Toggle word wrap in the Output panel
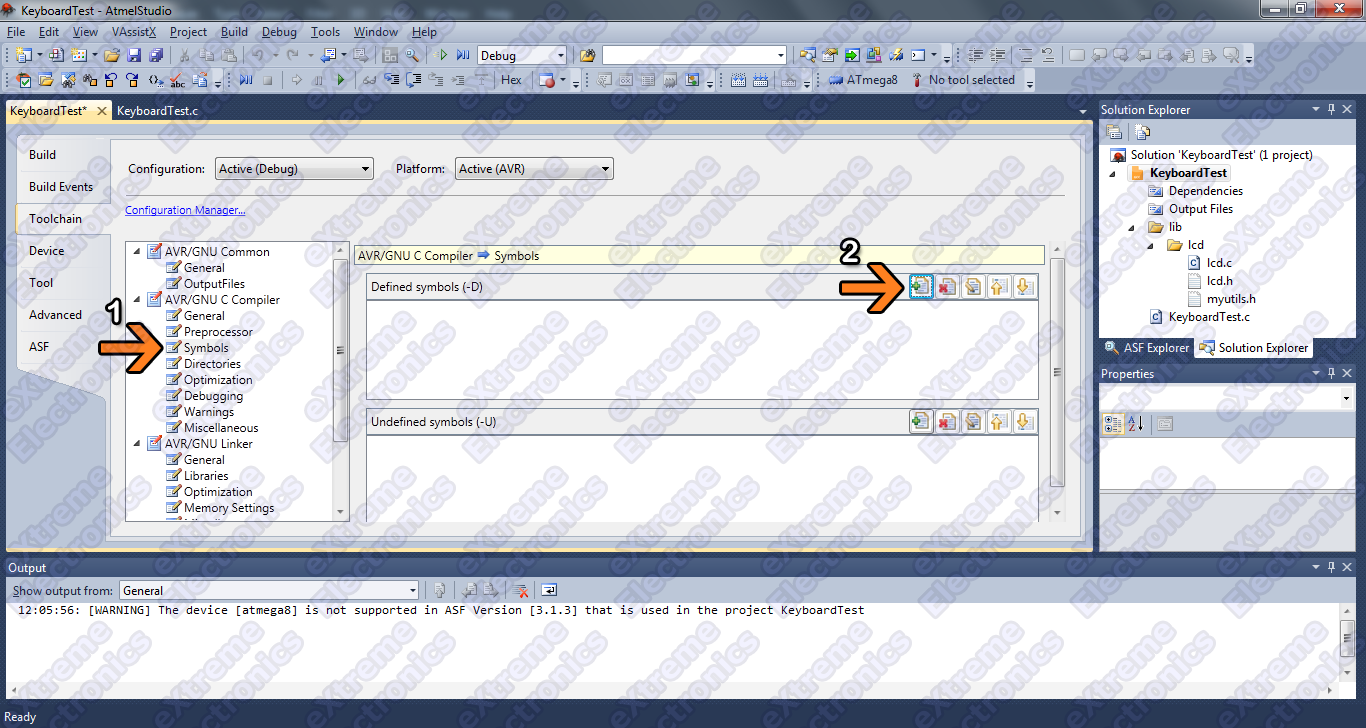 pos(550,590)
